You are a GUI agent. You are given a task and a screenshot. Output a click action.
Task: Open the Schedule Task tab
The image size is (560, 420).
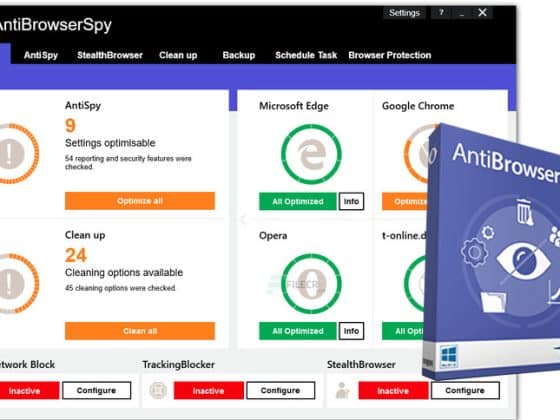[306, 55]
